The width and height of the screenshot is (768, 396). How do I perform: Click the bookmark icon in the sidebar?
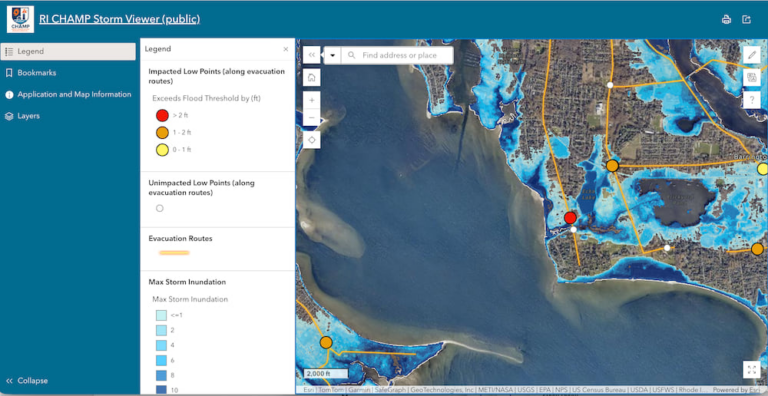click(x=9, y=73)
